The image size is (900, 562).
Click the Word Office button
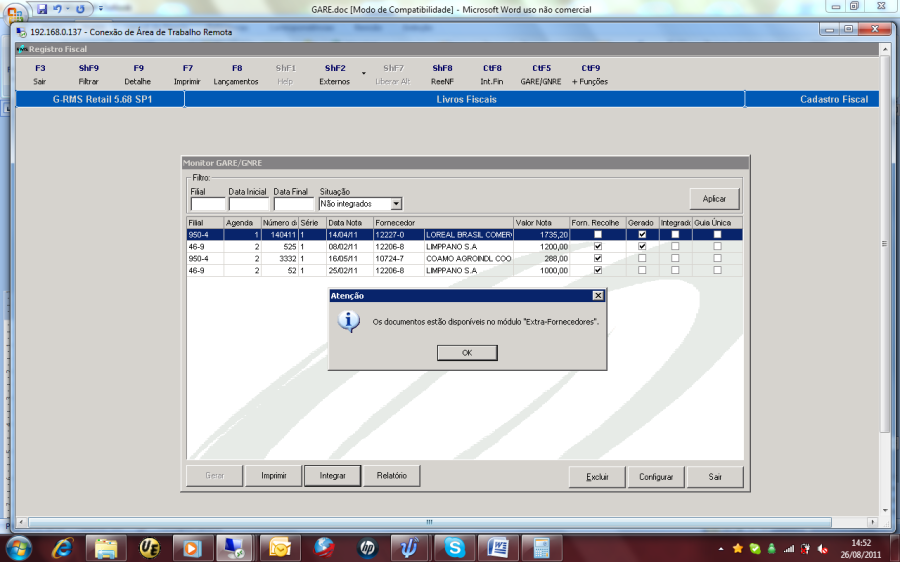click(14, 13)
